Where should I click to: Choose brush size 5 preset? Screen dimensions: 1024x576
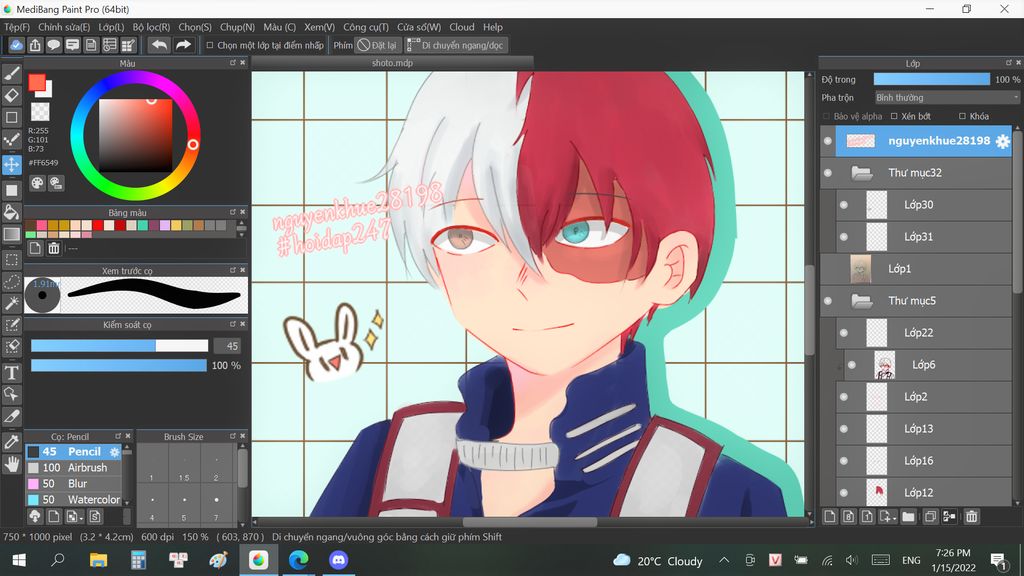(x=184, y=505)
